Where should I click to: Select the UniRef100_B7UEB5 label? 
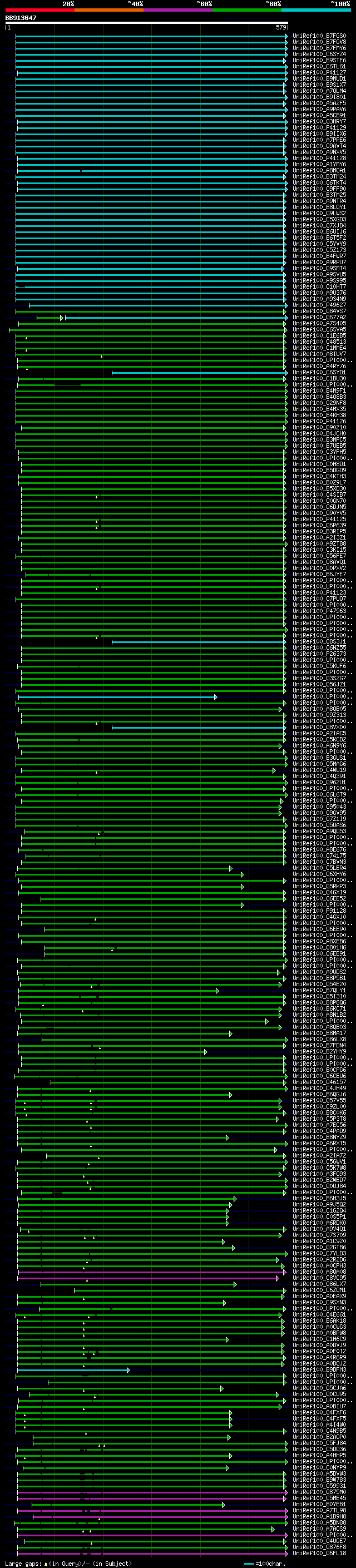click(x=319, y=446)
